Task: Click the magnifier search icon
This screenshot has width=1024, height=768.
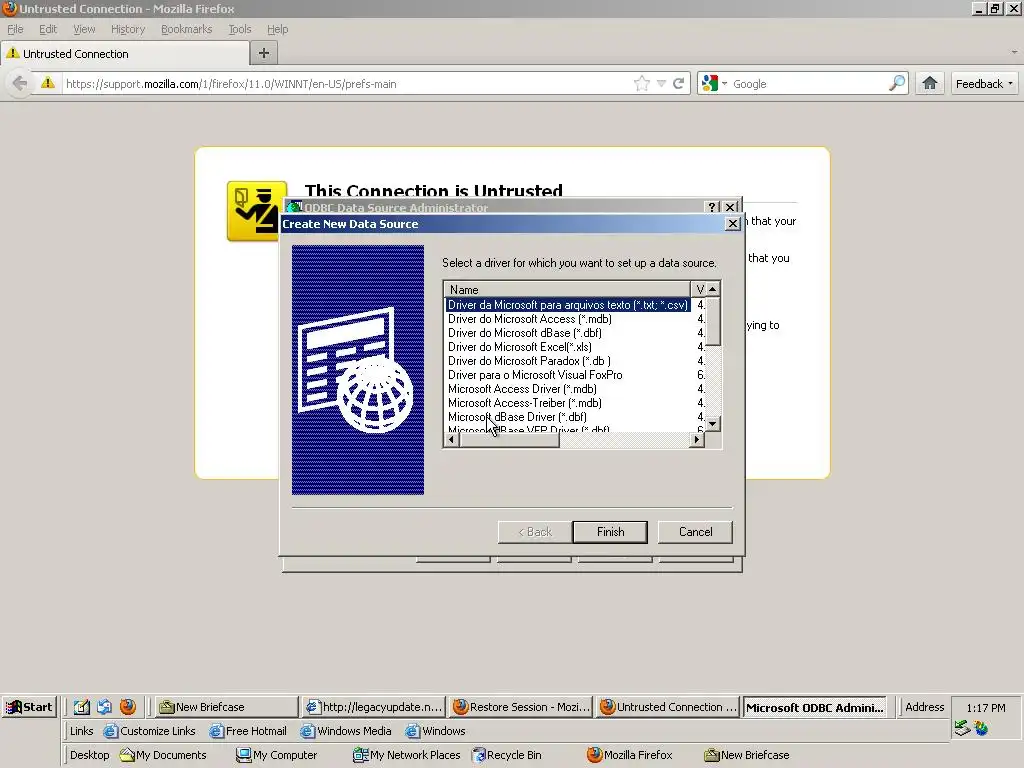Action: [897, 83]
